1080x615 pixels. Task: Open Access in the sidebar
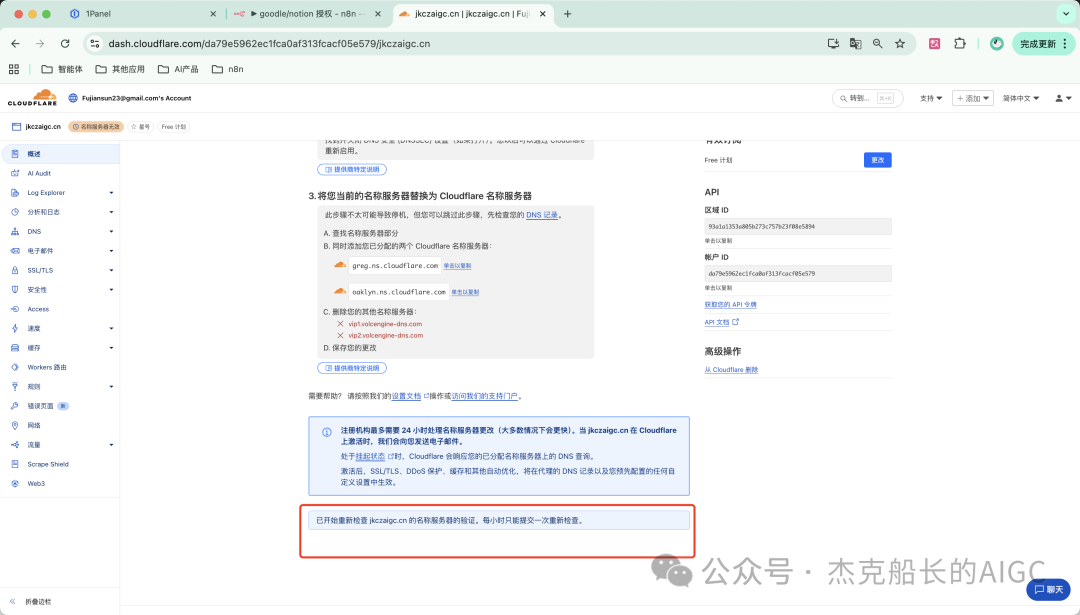[x=38, y=309]
